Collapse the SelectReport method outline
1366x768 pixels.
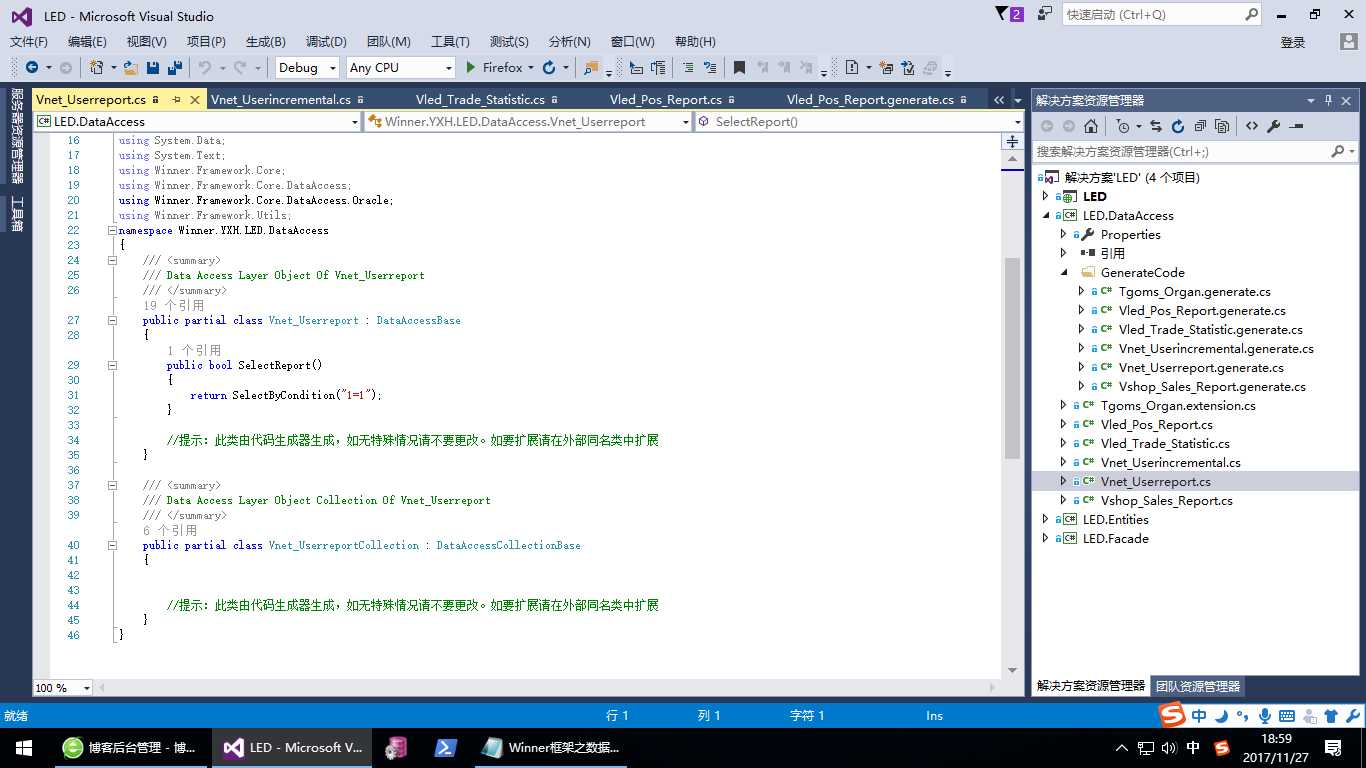(113, 365)
